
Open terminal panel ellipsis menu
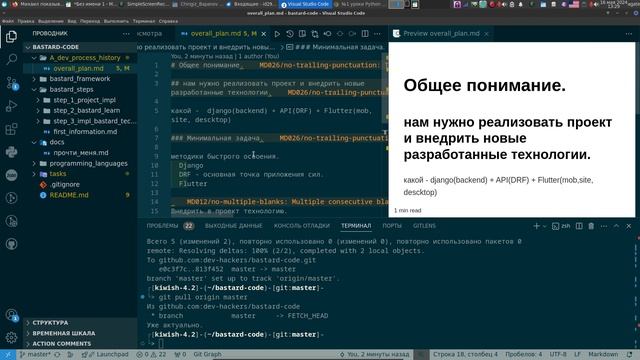coord(604,226)
